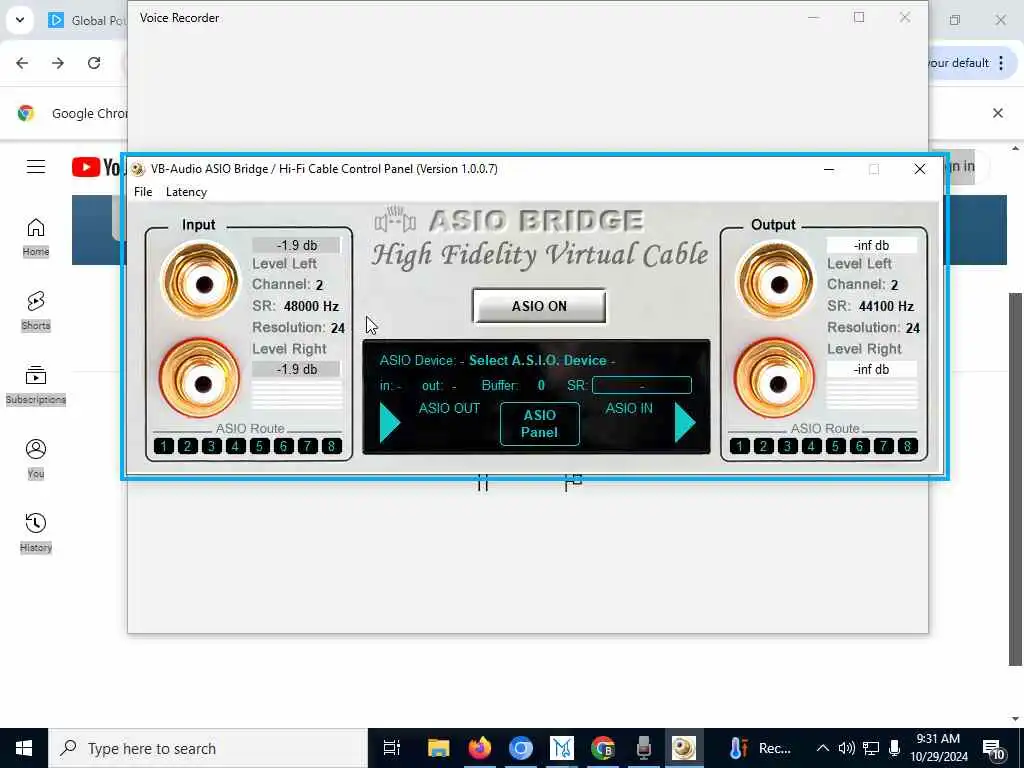Open YouTube History in sidebar

pyautogui.click(x=36, y=533)
